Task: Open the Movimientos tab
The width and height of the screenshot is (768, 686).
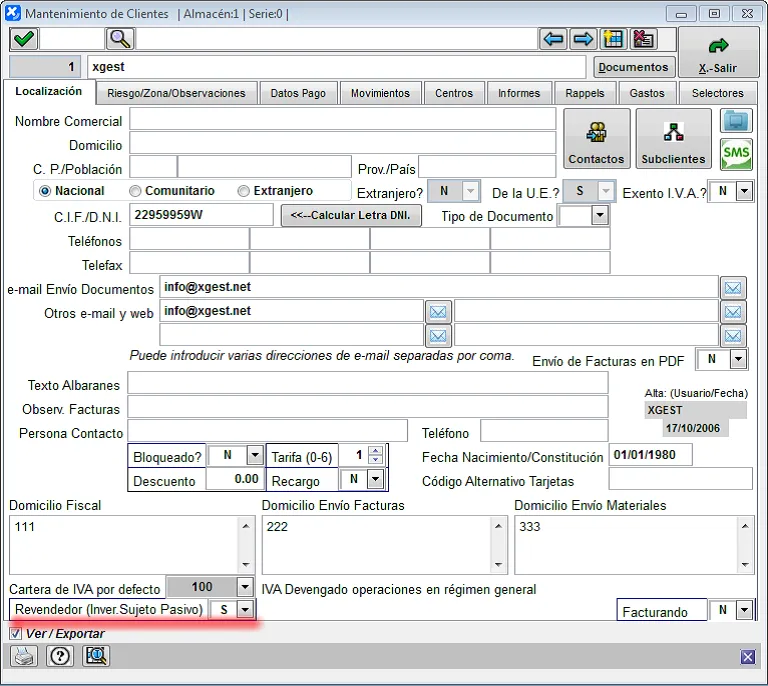Action: coord(380,93)
